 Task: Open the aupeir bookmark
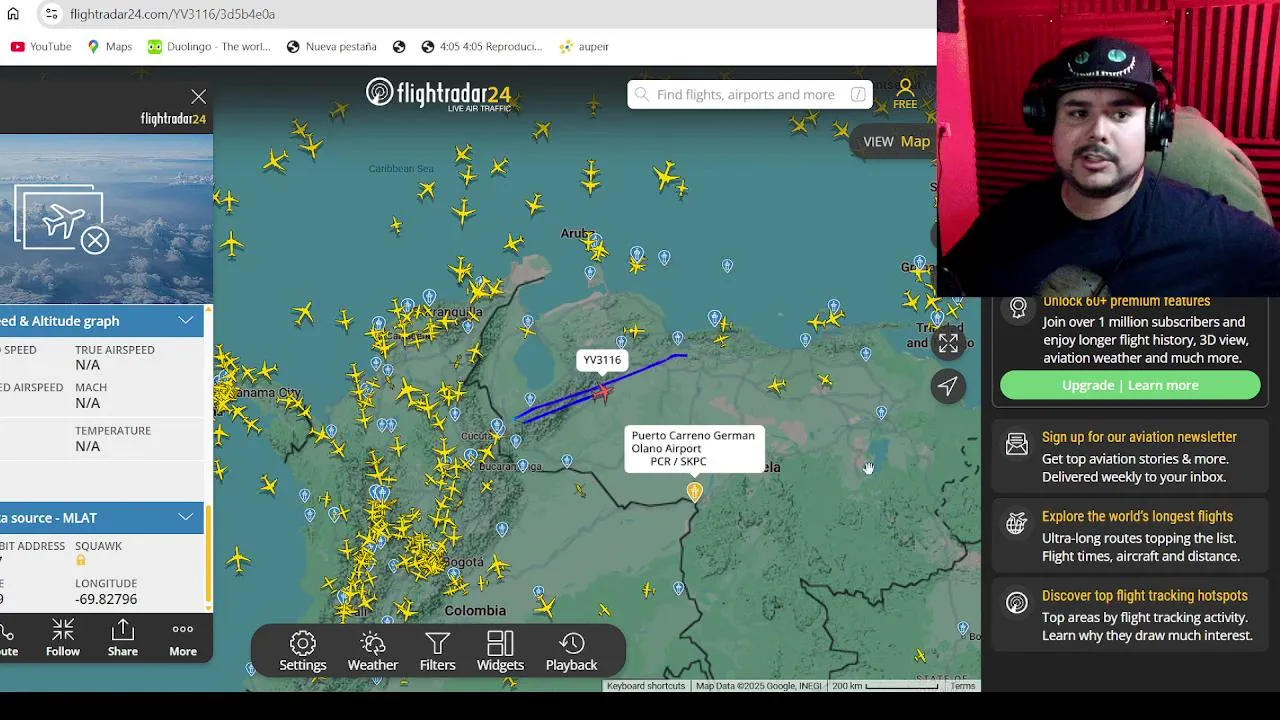click(584, 46)
